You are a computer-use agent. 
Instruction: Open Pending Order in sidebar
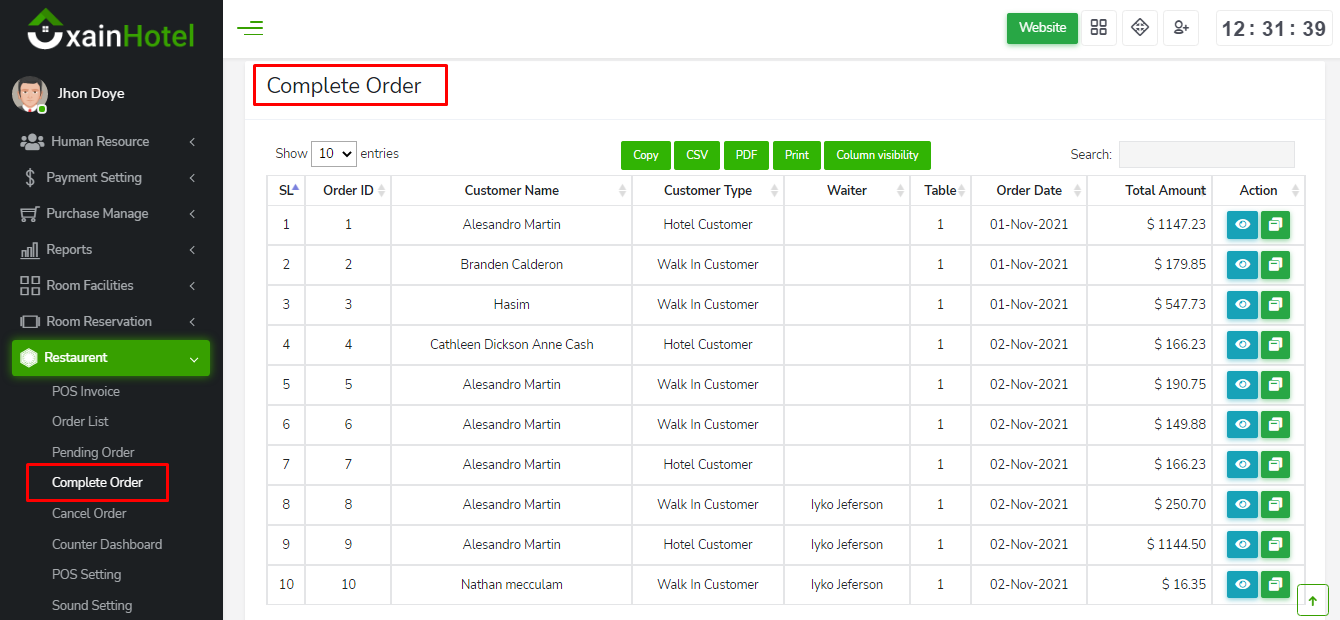click(x=93, y=452)
